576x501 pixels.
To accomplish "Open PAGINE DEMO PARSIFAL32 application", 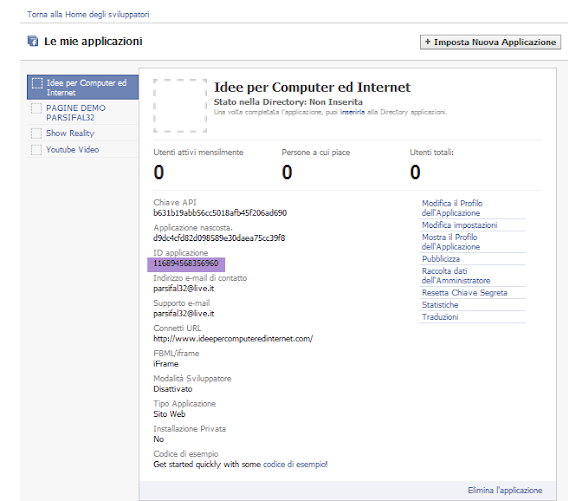I will (x=76, y=113).
